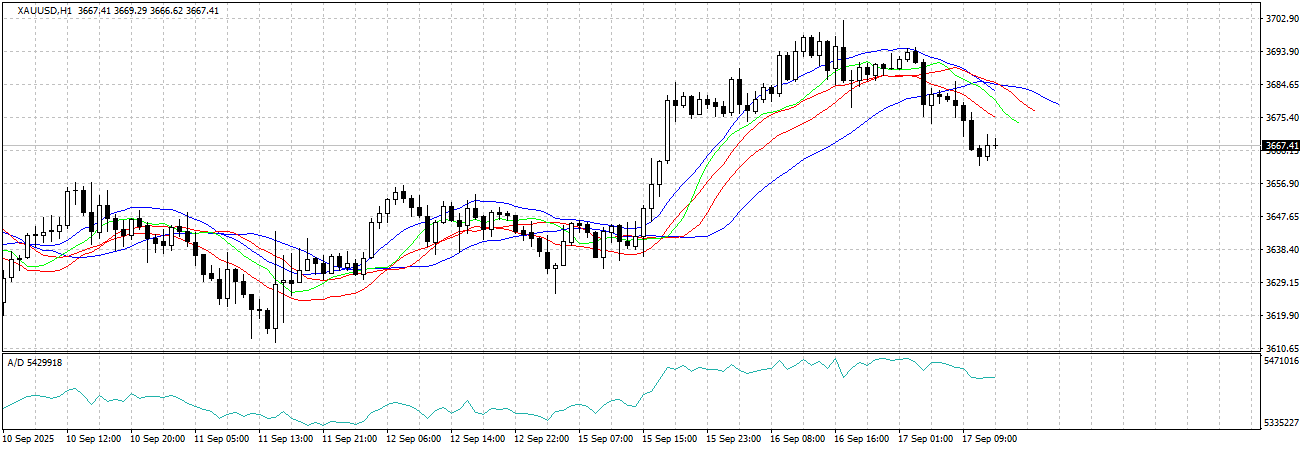Viewport: 1300px width, 450px height.
Task: Click the 12 Sep 22:00 time label
Action: pos(540,439)
